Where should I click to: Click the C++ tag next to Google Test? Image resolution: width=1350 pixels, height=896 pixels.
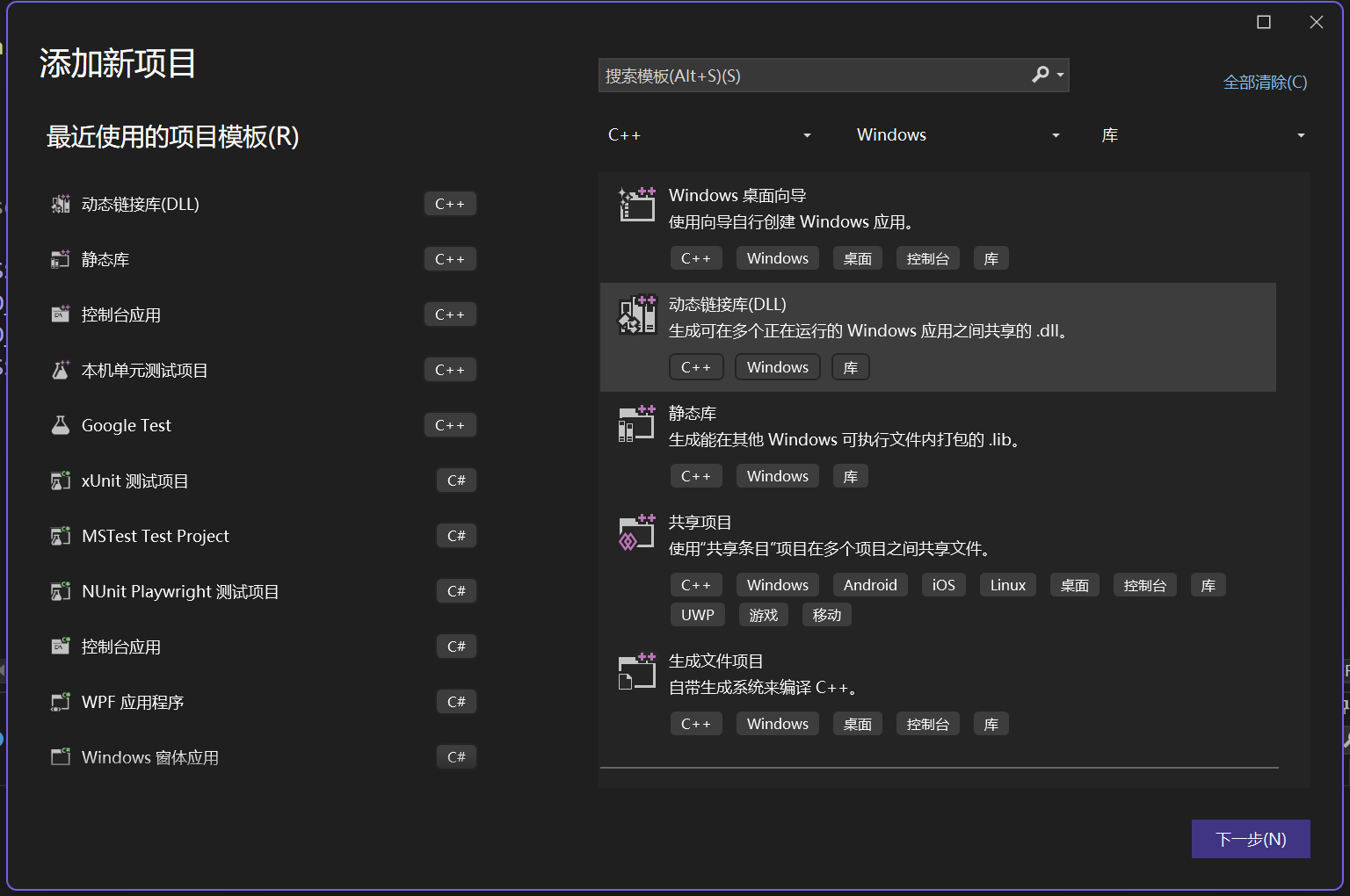(x=450, y=425)
